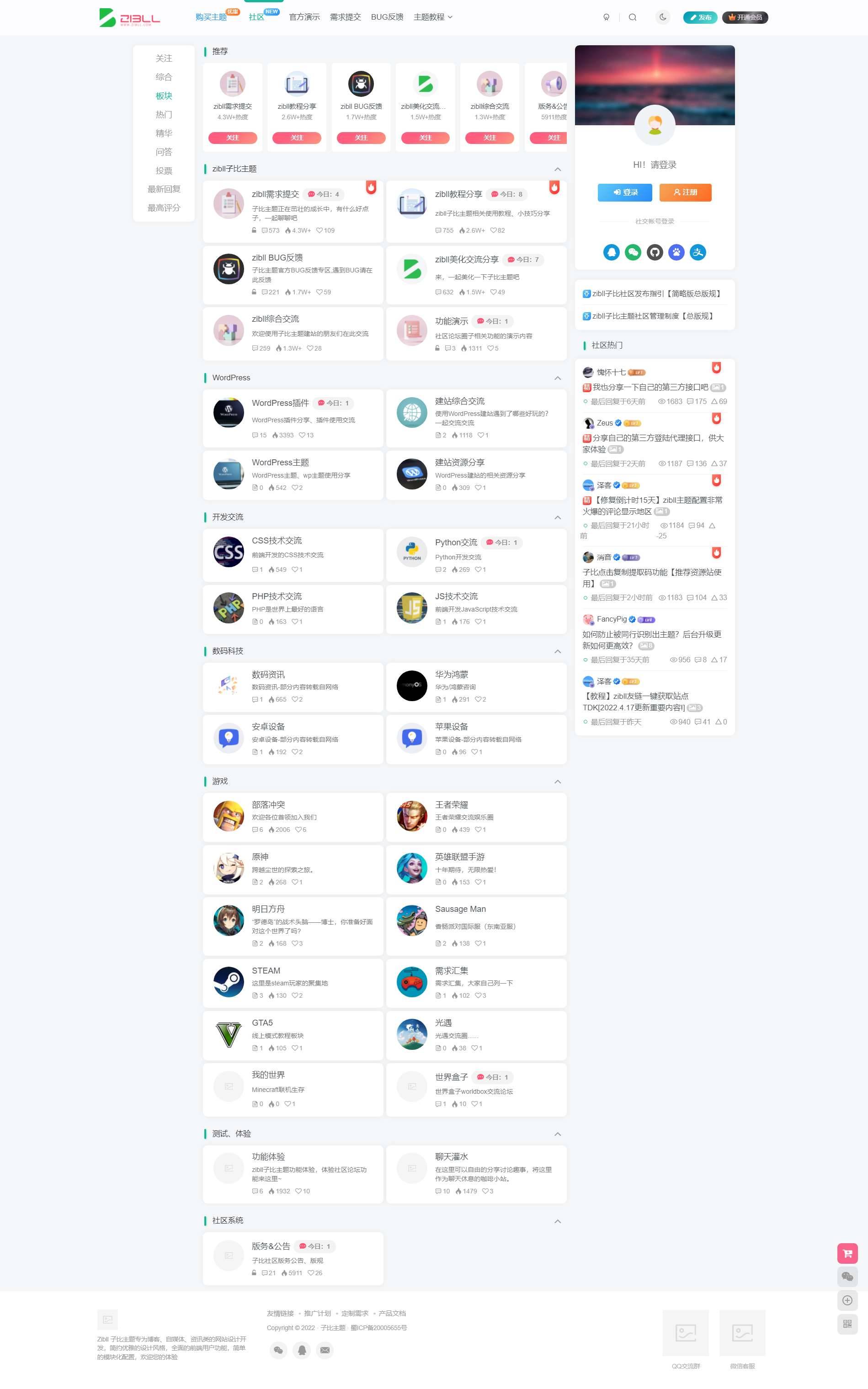Collapse the 游戏 section chevron
The height and width of the screenshot is (1389, 868).
[x=558, y=782]
